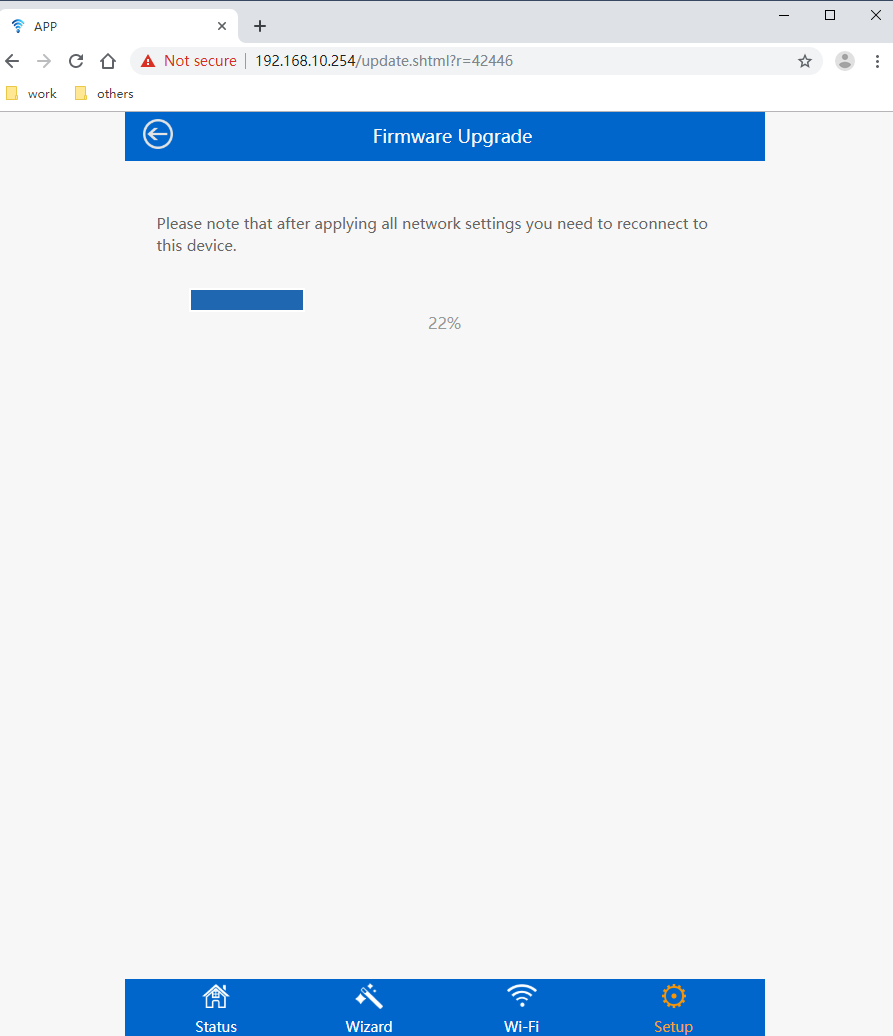Maximize the browser window

click(830, 15)
